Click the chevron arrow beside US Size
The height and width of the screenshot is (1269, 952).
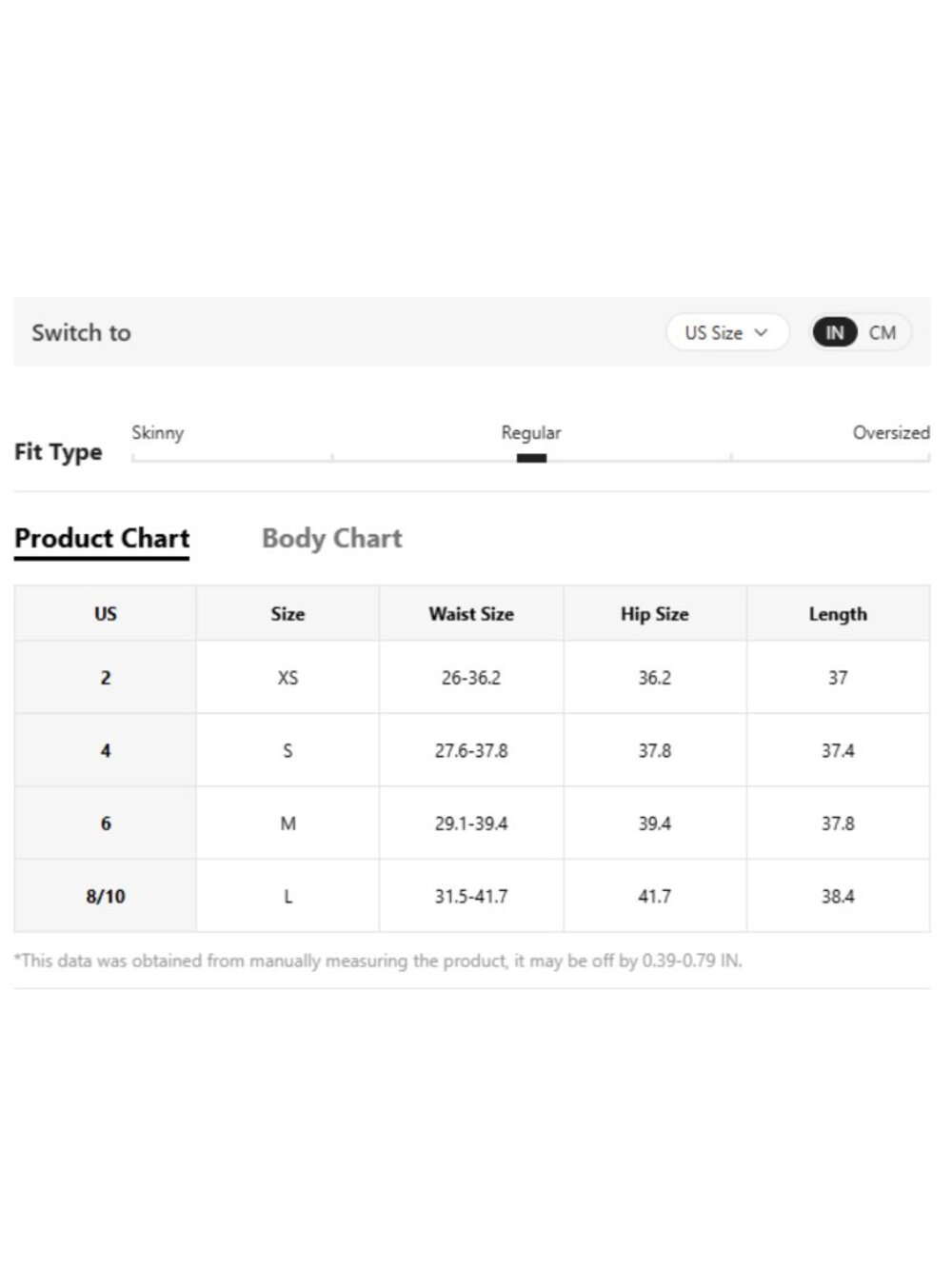click(x=761, y=332)
